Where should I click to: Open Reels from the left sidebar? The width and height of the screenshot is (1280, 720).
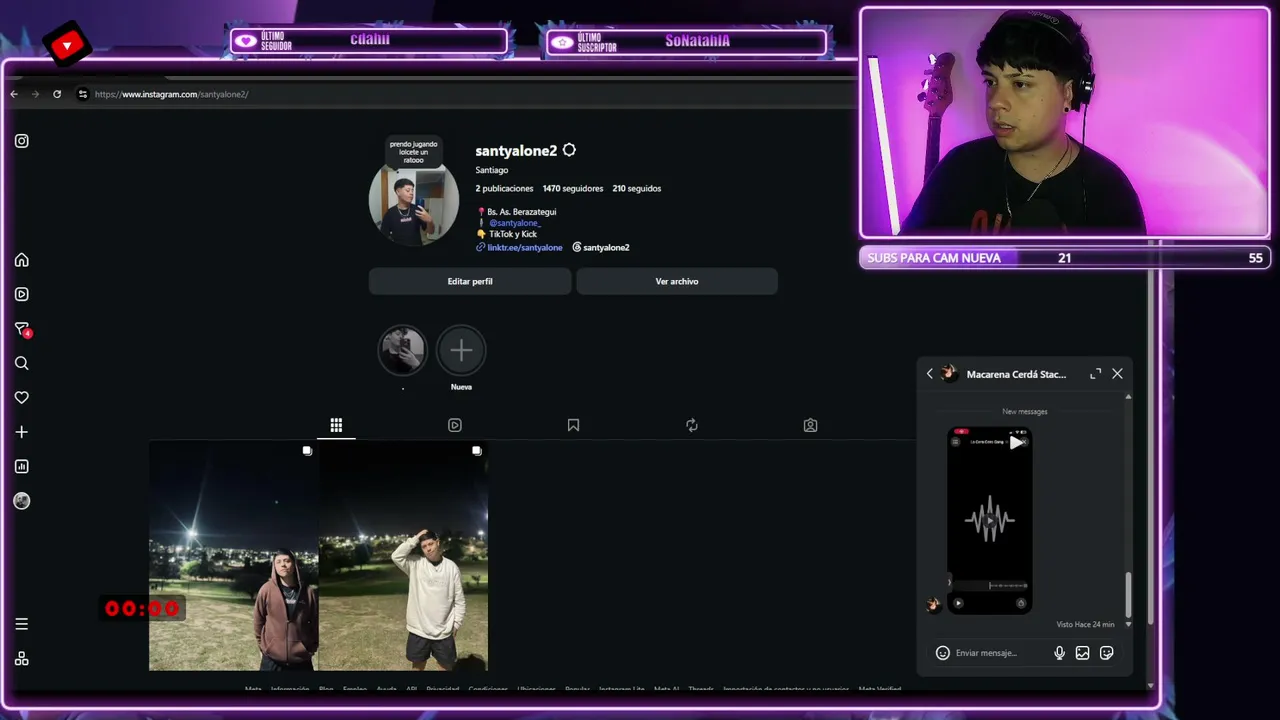(21, 294)
